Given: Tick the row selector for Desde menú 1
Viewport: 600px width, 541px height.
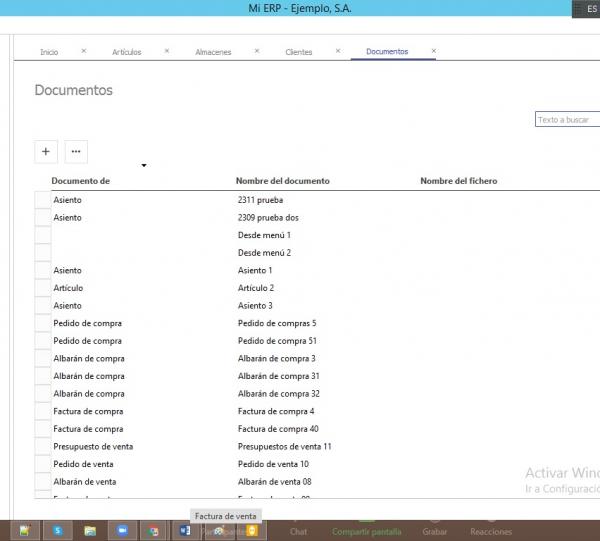Looking at the screenshot, I should (x=43, y=235).
